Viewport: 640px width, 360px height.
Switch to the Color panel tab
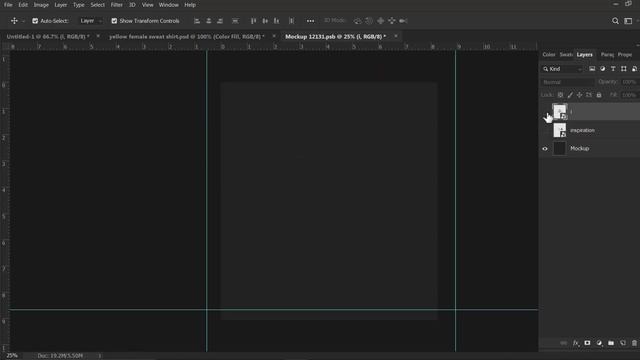tap(549, 54)
